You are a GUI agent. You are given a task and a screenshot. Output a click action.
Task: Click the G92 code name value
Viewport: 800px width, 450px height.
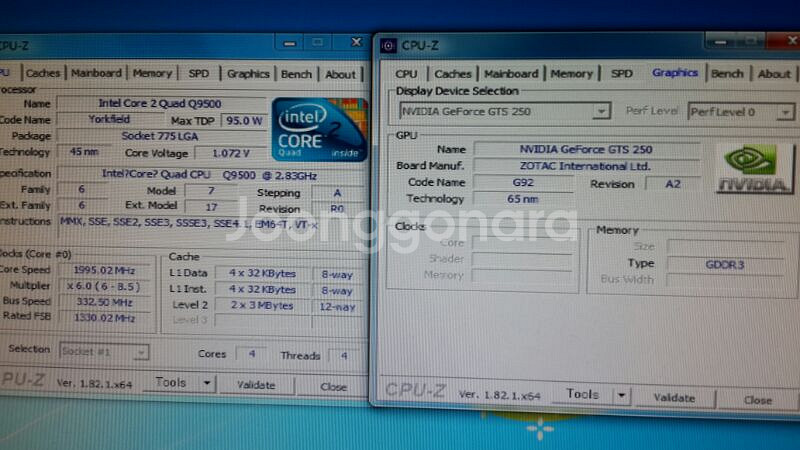tap(523, 183)
